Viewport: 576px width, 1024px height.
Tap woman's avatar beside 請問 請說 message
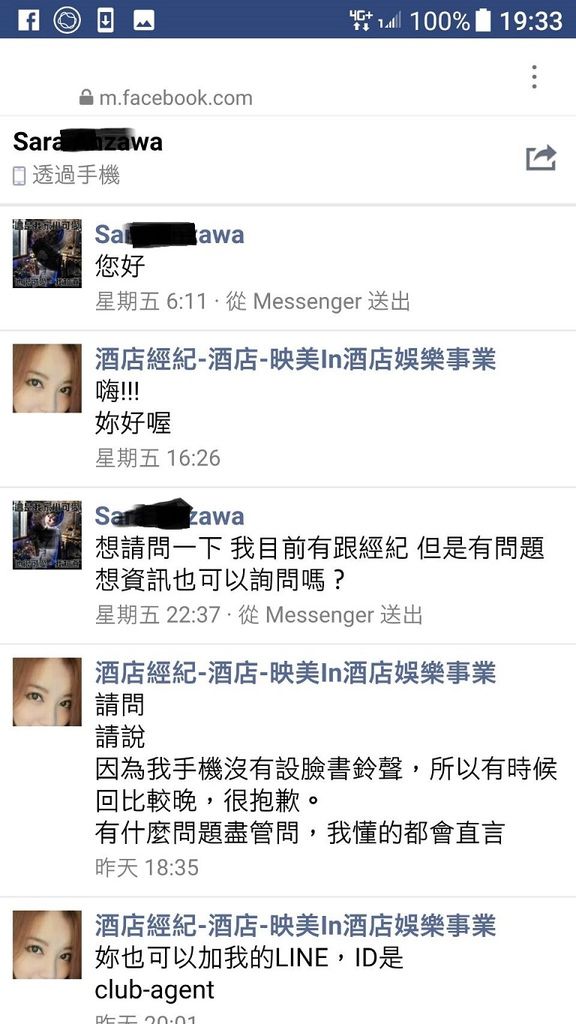(x=47, y=692)
